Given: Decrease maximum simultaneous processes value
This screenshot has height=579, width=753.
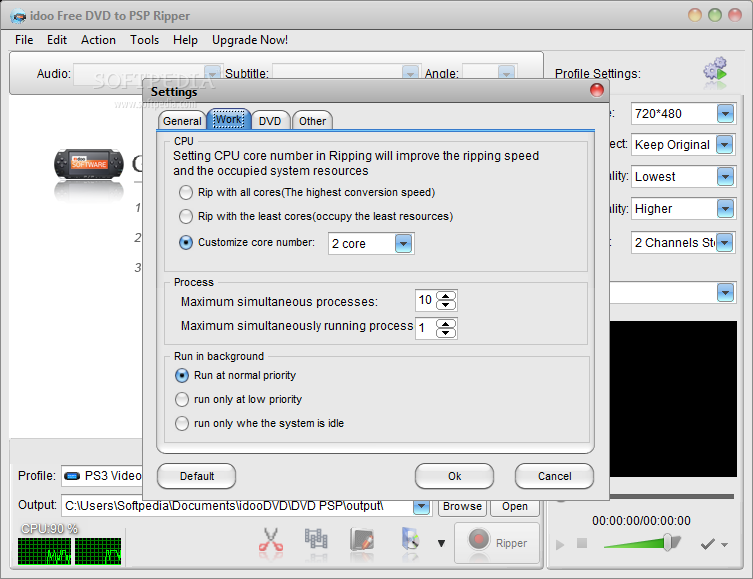Looking at the screenshot, I should point(446,305).
